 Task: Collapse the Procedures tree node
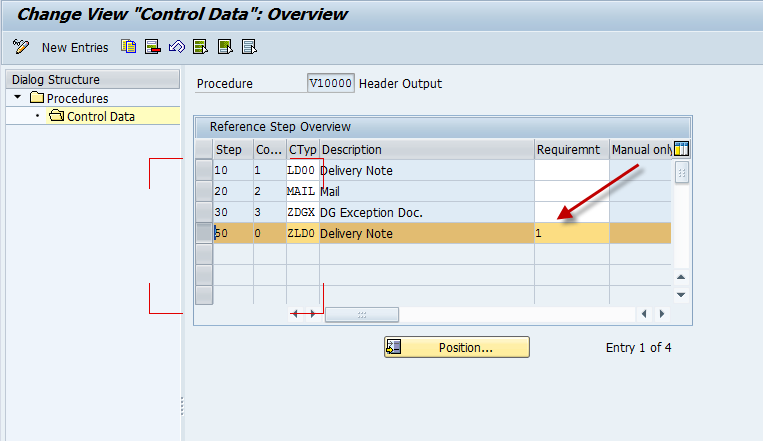pos(18,97)
